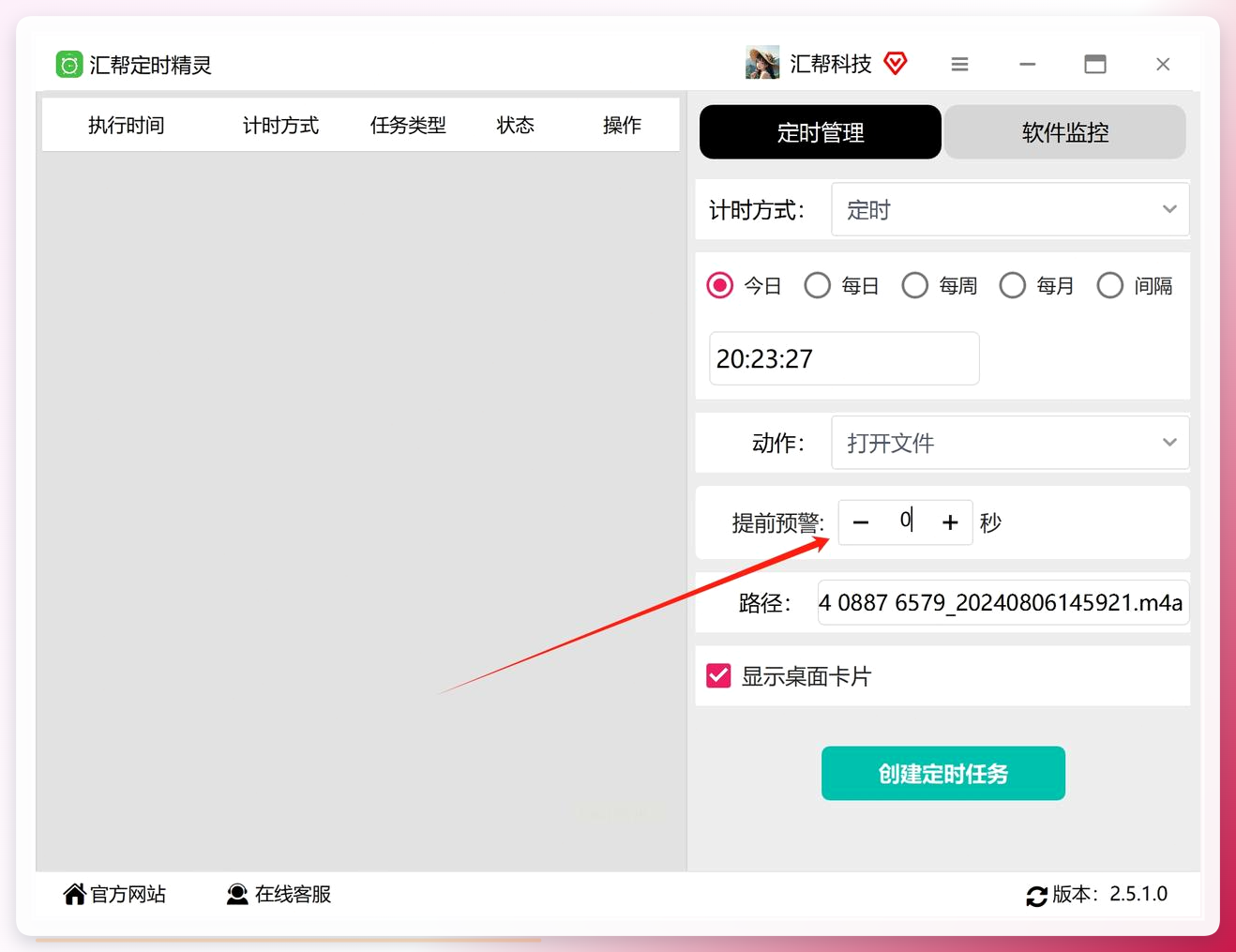Image resolution: width=1236 pixels, height=952 pixels.
Task: Uncheck the 显示桌面卡片 checkbox
Action: pos(718,675)
